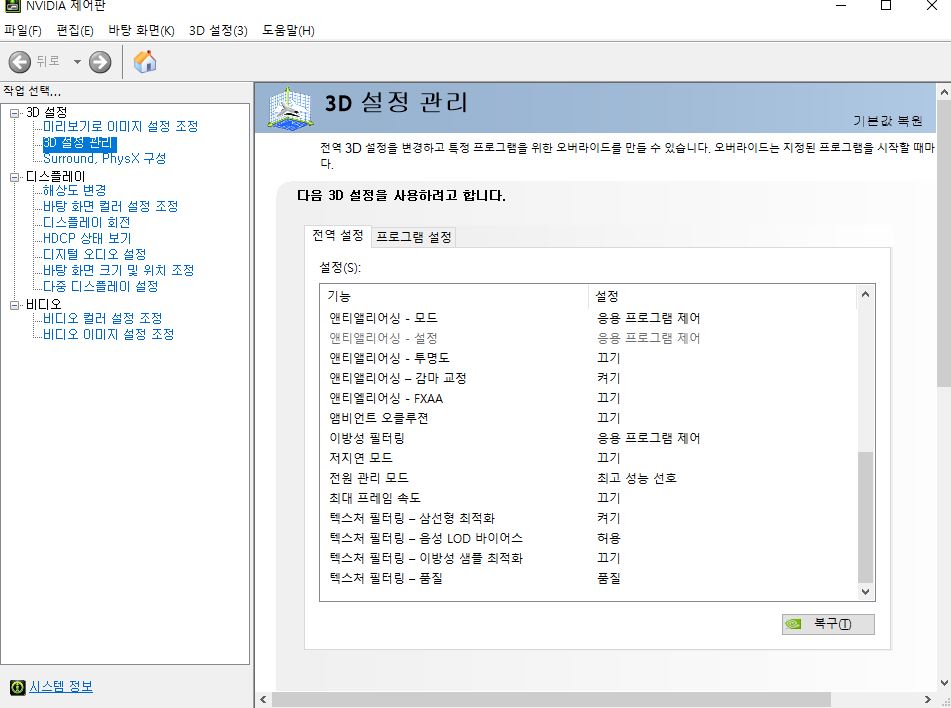The height and width of the screenshot is (708, 951).
Task: Click the NVIDIA logo on 복구 button
Action: click(793, 624)
